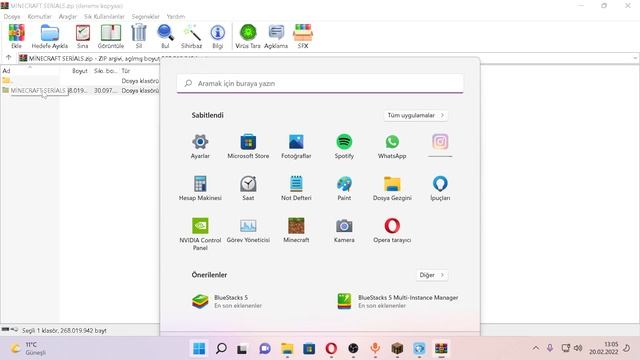Open WhatsApp from pinned apps
The height and width of the screenshot is (360, 640).
[392, 146]
